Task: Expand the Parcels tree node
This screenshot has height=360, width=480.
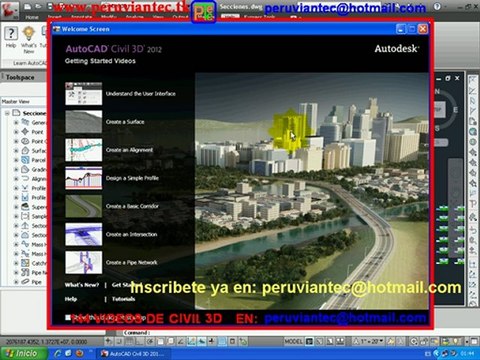Action: [x=16, y=160]
